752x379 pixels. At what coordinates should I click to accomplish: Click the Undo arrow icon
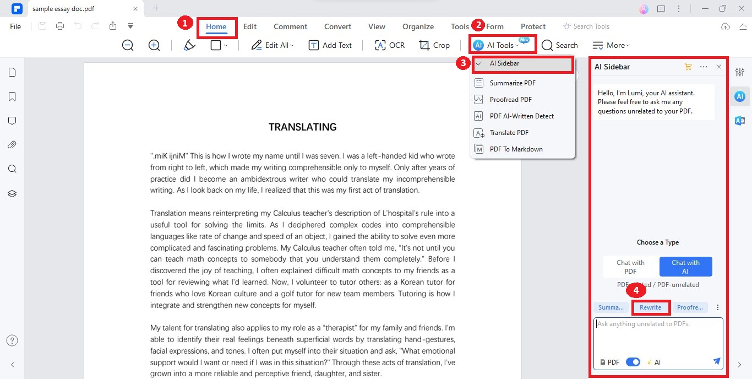[x=78, y=26]
